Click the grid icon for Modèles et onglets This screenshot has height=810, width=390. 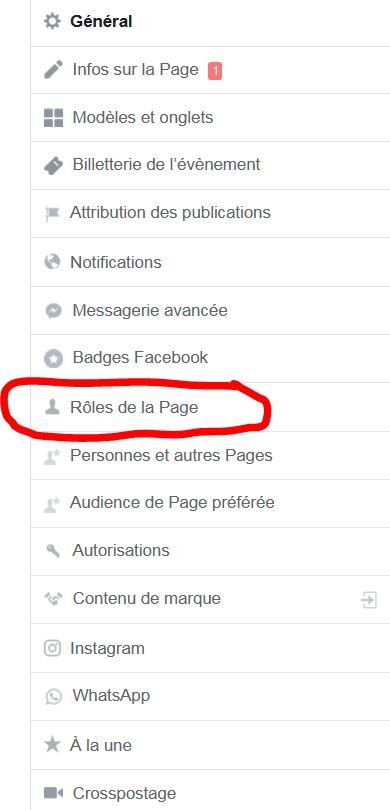(53, 118)
